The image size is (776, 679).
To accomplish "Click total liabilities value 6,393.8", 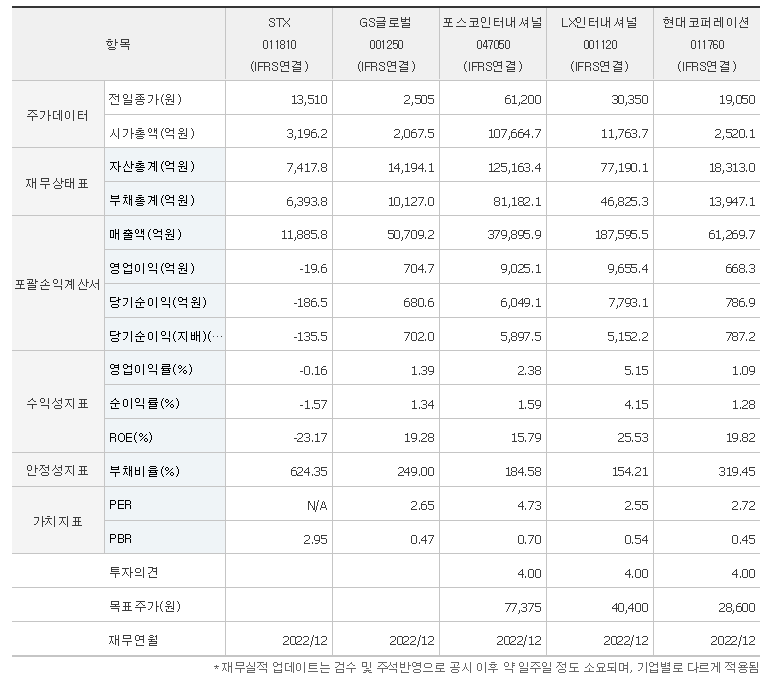I will [307, 201].
